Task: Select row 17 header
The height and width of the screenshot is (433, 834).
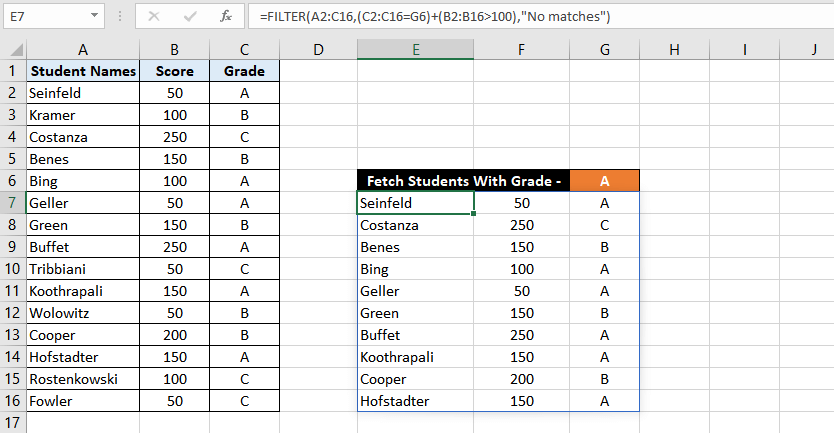Action: point(13,423)
